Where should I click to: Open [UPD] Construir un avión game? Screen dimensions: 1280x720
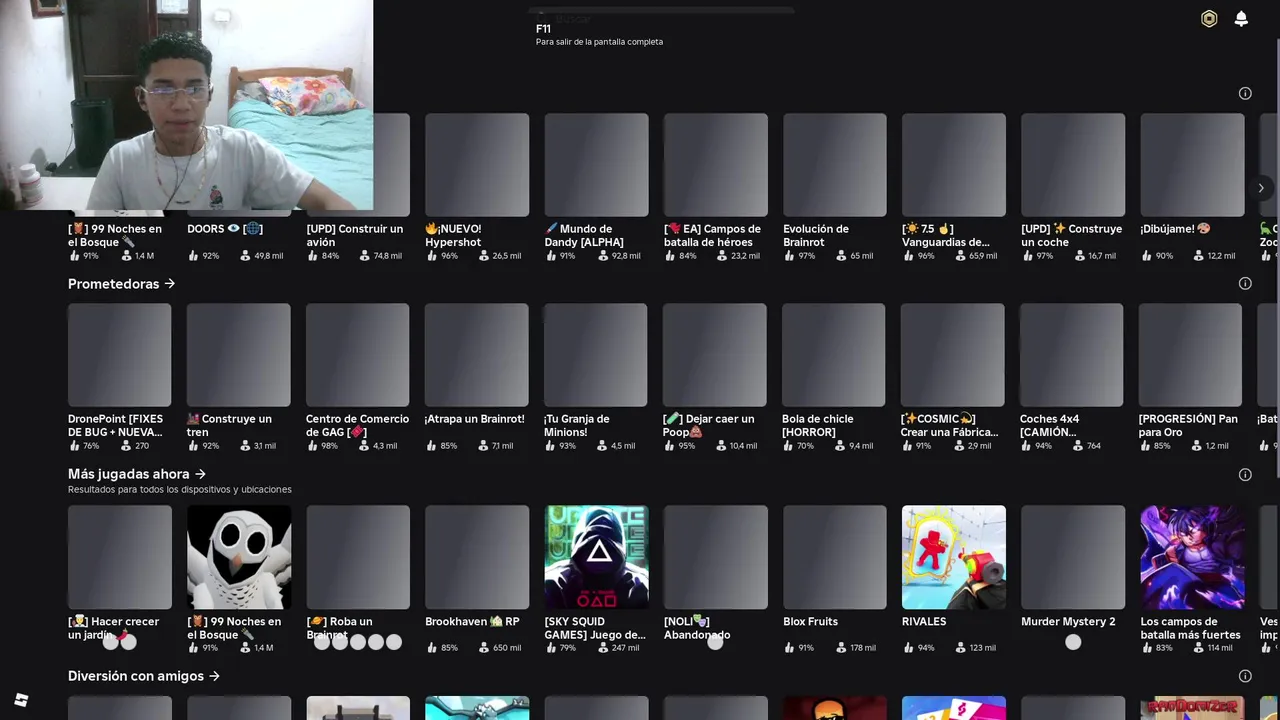[355, 235]
